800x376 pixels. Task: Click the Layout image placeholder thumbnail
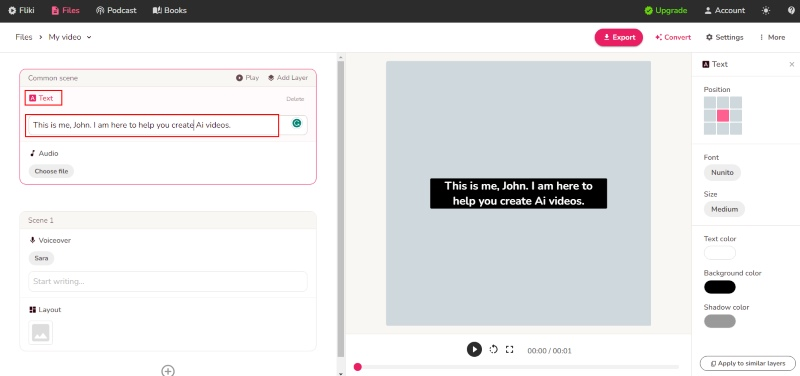coord(40,333)
